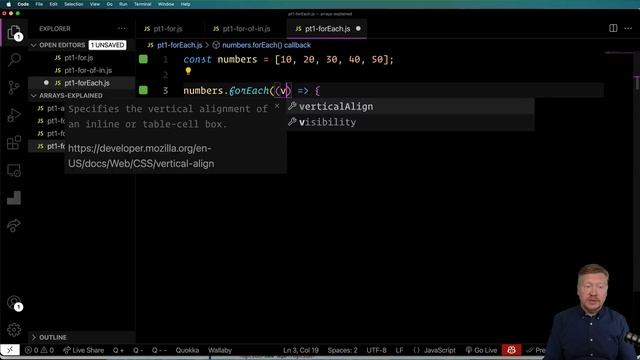The image size is (640, 360).
Task: Open the Go menu
Action: pos(109,4)
